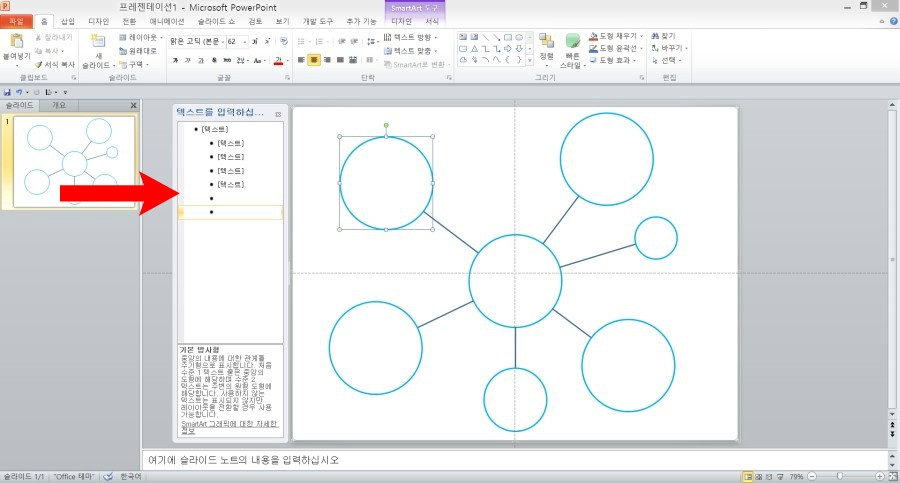Click the Save icon in quick access toolbar
This screenshot has height=483, width=900.
click(7, 92)
